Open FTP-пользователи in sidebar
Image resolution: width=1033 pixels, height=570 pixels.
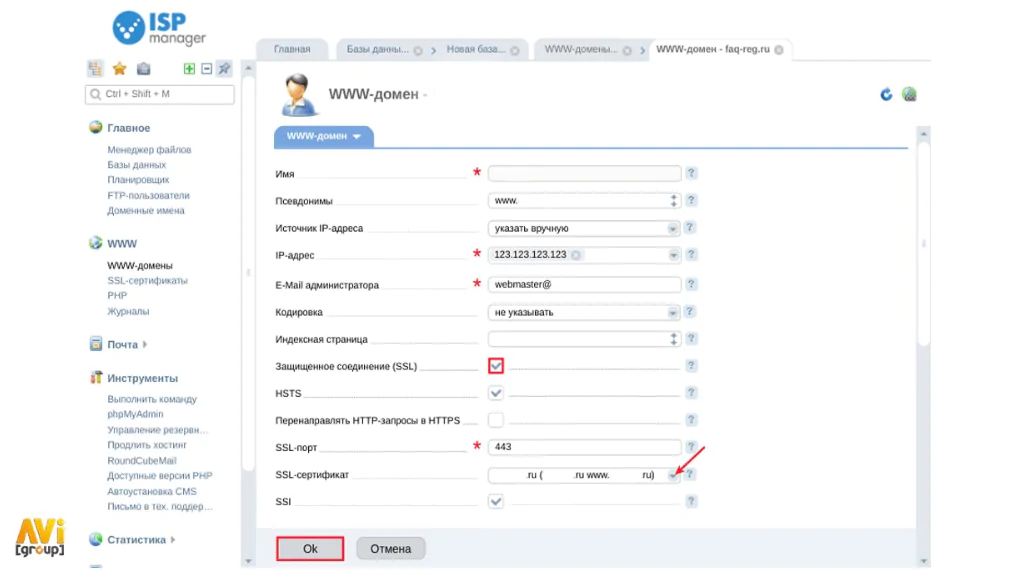(148, 195)
